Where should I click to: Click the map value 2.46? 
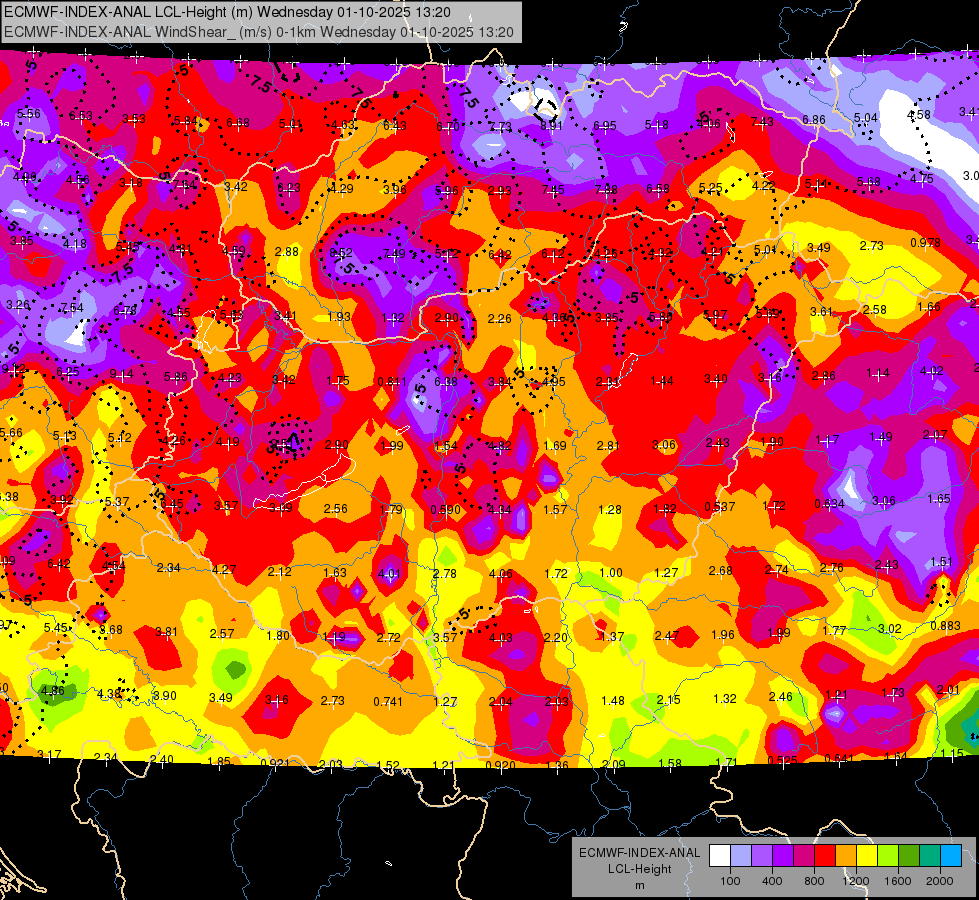[x=780, y=696]
